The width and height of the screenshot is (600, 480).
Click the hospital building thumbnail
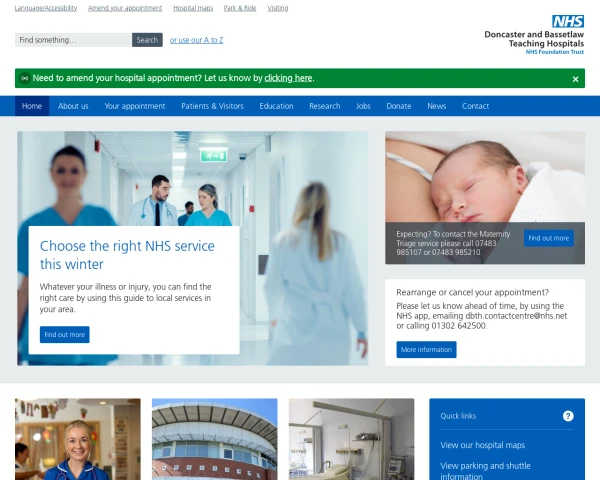tap(215, 439)
